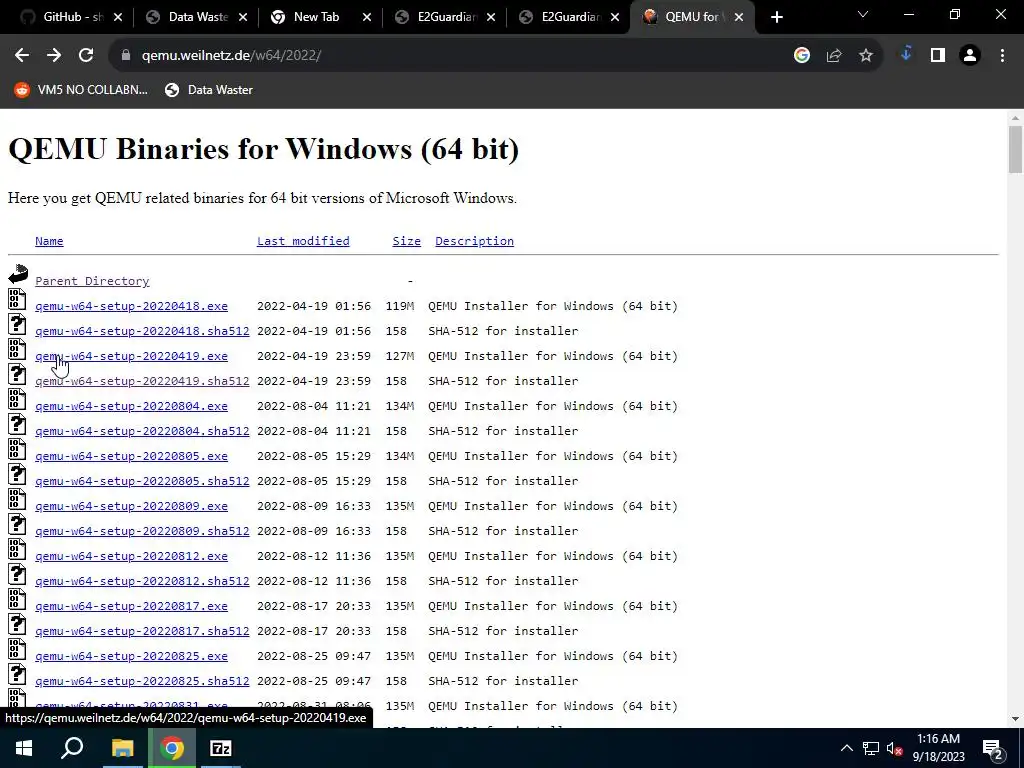Screen dimensions: 1024x768
Task: Click unknown file icon for 20220812.sha512
Action: (x=17, y=575)
